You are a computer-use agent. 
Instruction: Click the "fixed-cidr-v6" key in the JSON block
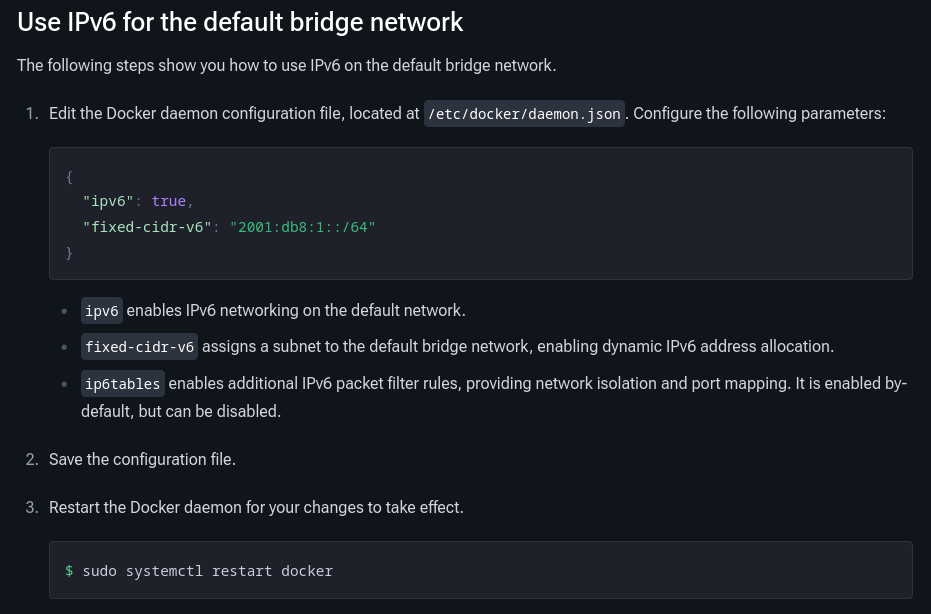click(147, 227)
